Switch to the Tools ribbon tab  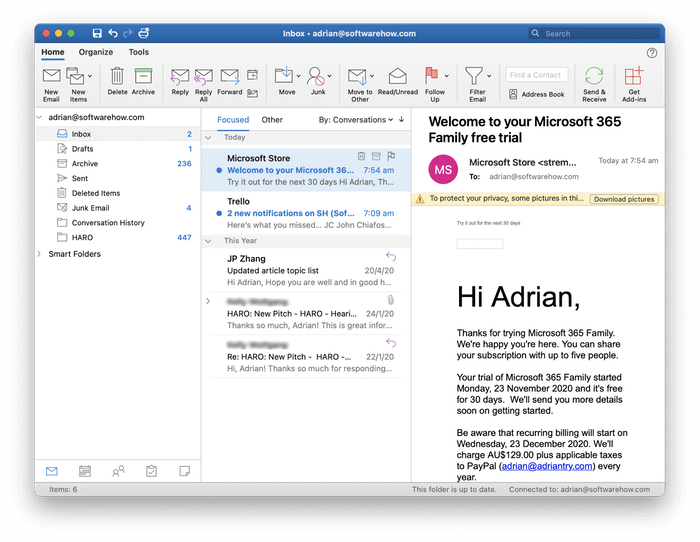[138, 52]
